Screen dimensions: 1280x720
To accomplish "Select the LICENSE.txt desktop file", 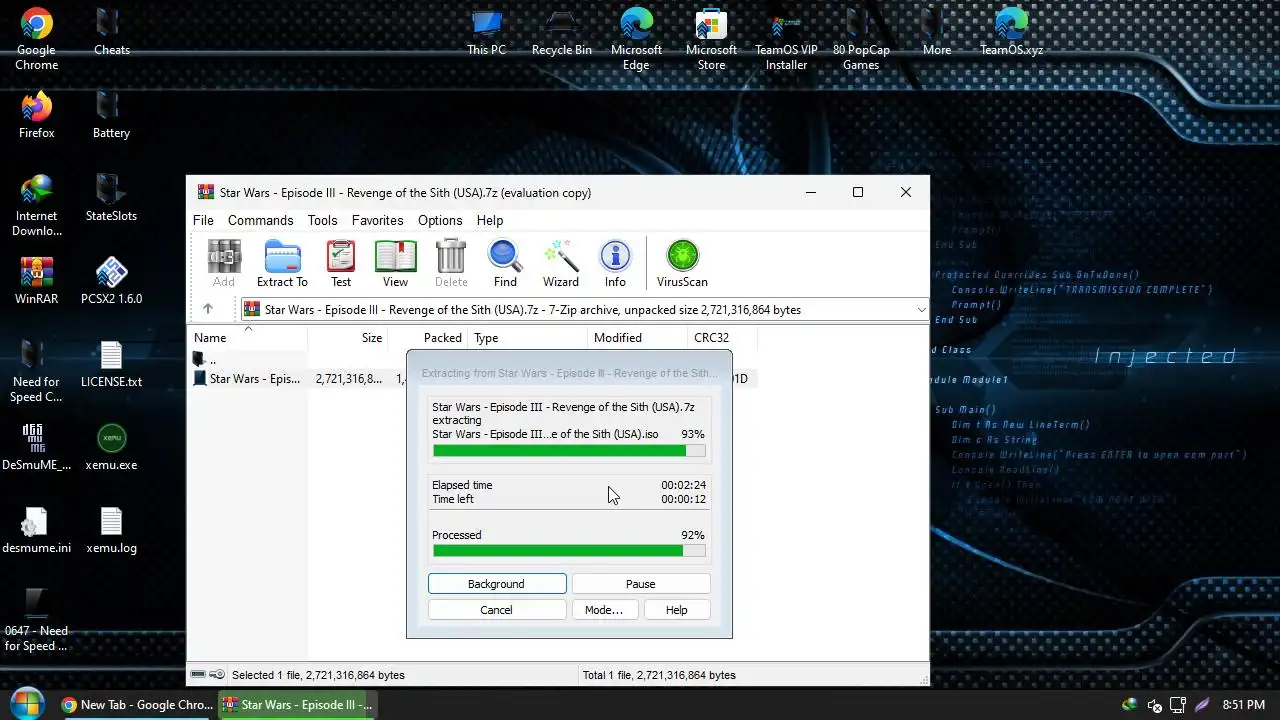I will 111,364.
